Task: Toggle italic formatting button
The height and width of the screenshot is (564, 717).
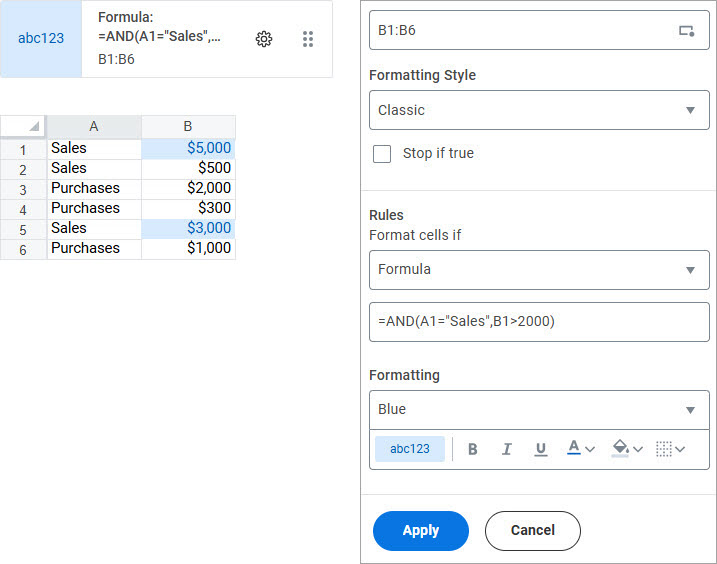Action: pos(506,449)
